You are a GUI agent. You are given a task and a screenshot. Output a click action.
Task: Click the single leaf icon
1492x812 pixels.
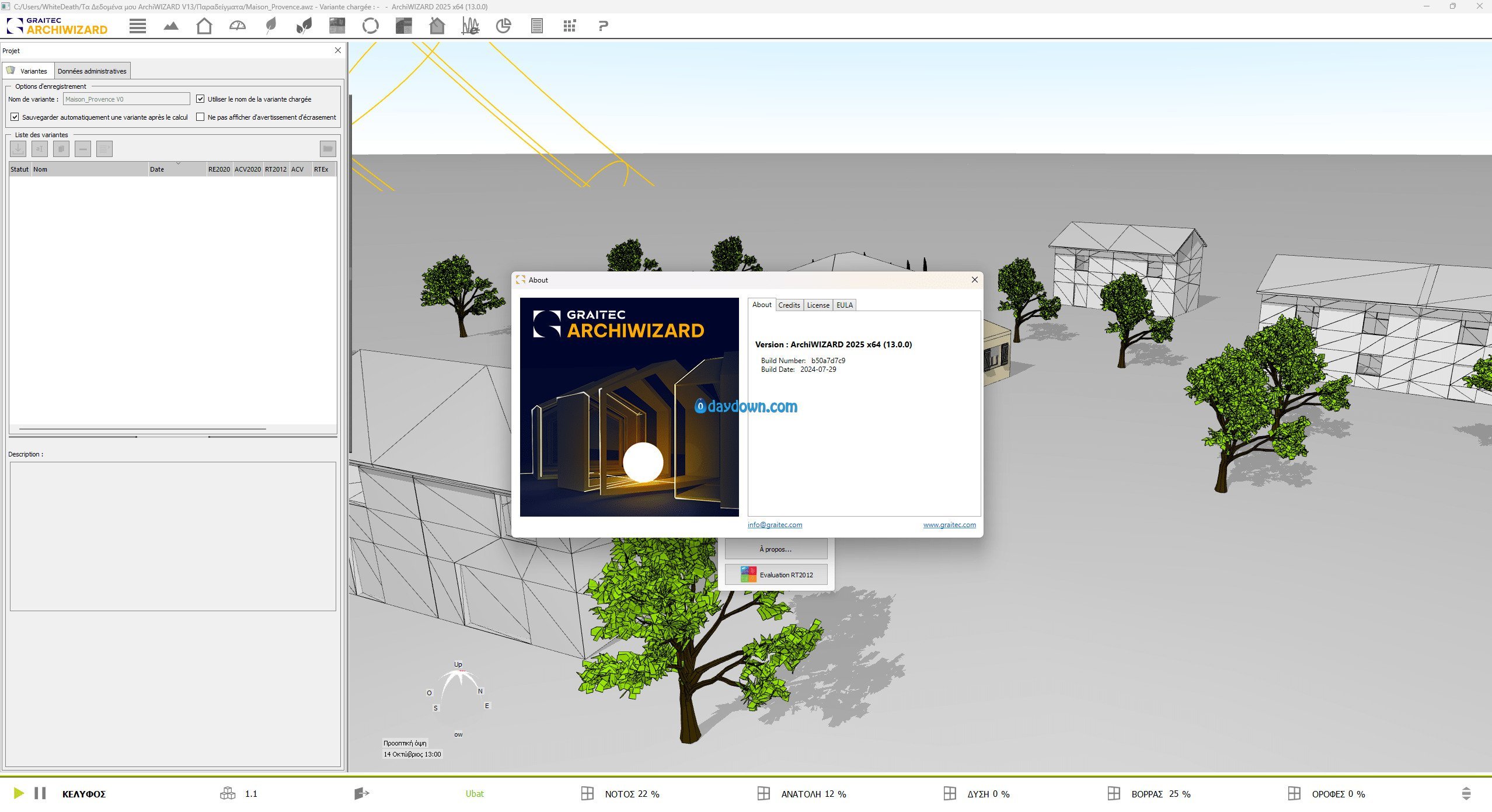click(271, 26)
